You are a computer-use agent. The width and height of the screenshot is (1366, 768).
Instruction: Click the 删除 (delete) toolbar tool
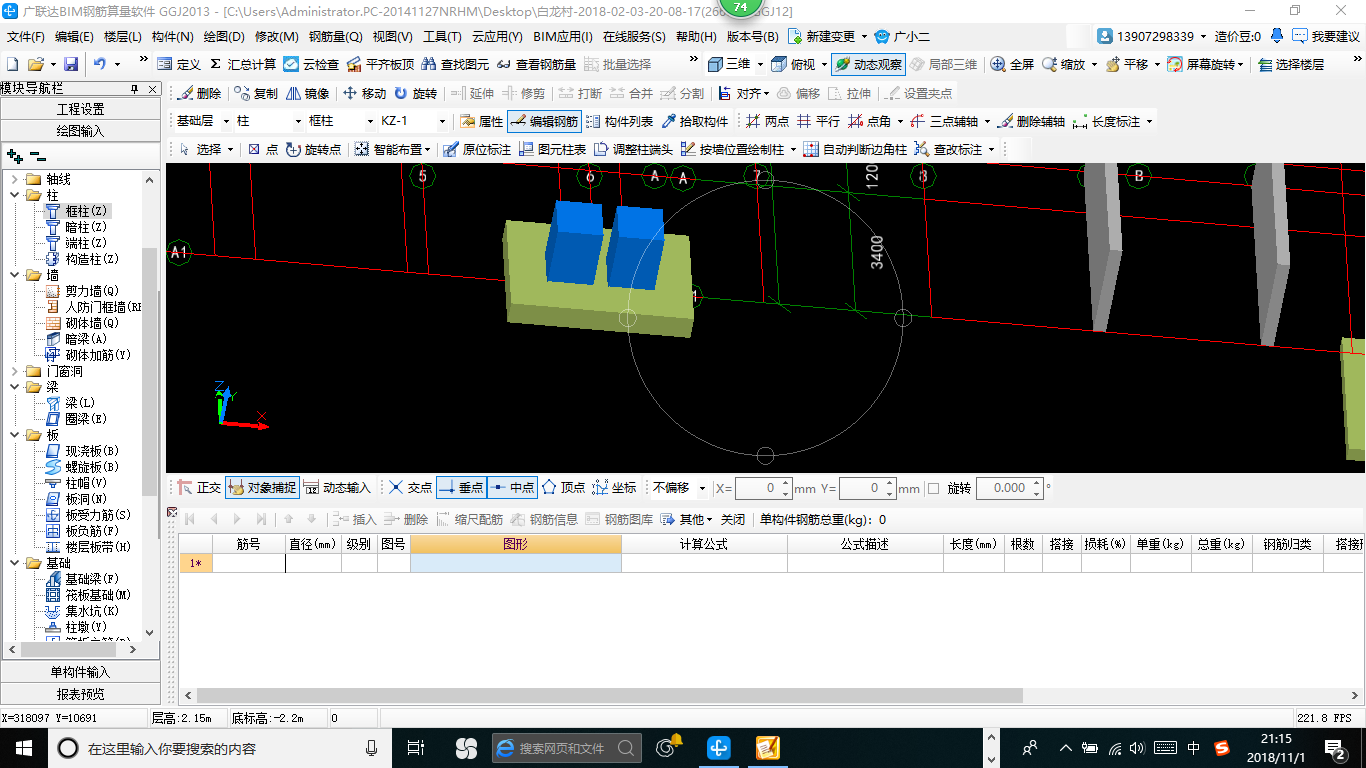(200, 93)
